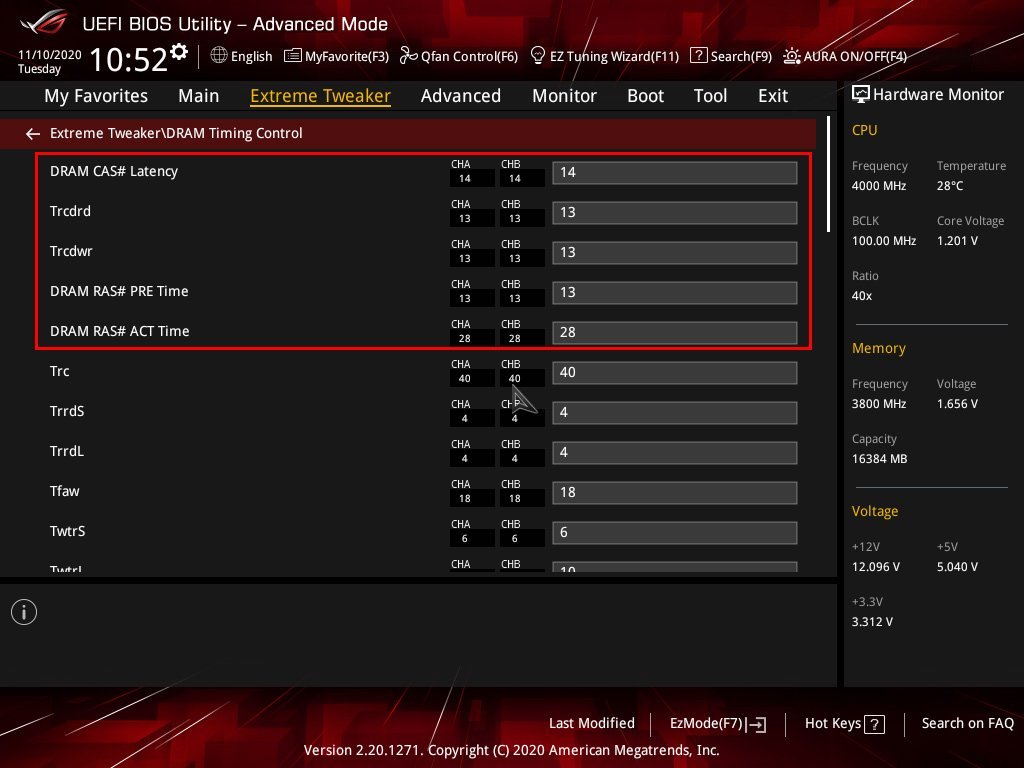Open the Boot tab
Screen dimensions: 1024x768
coord(645,96)
